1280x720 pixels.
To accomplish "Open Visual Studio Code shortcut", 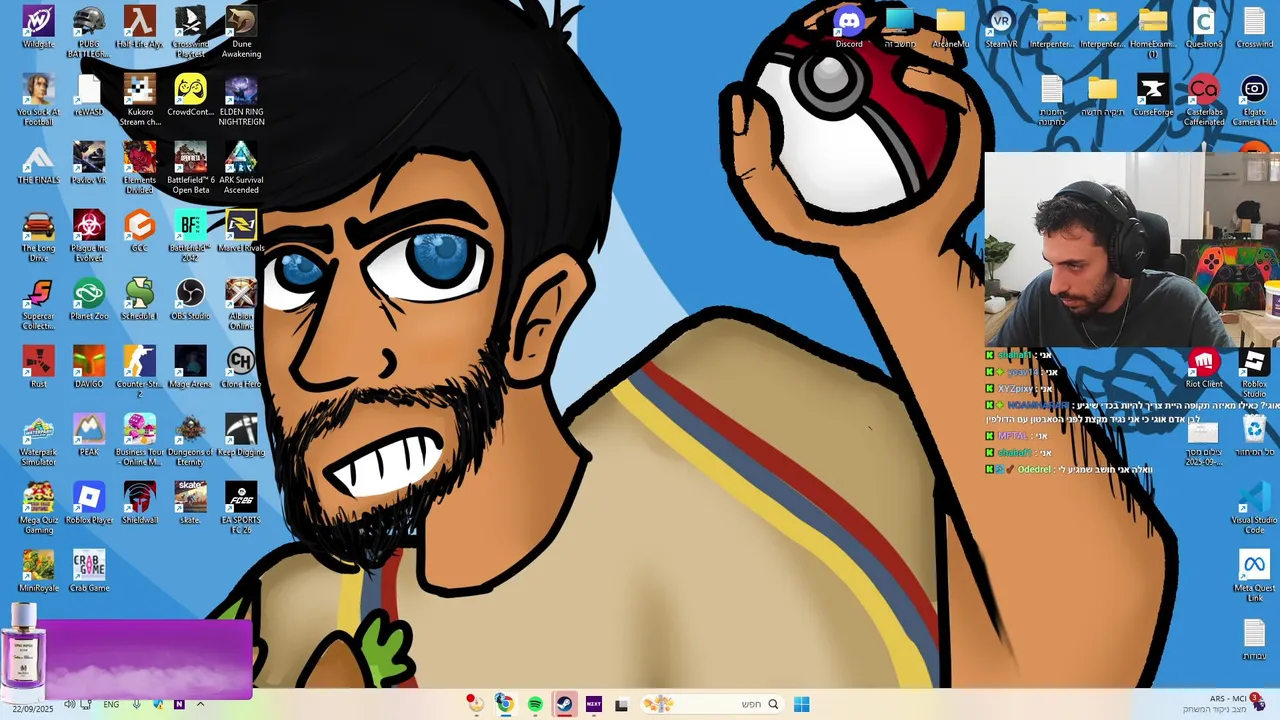I will (1254, 507).
